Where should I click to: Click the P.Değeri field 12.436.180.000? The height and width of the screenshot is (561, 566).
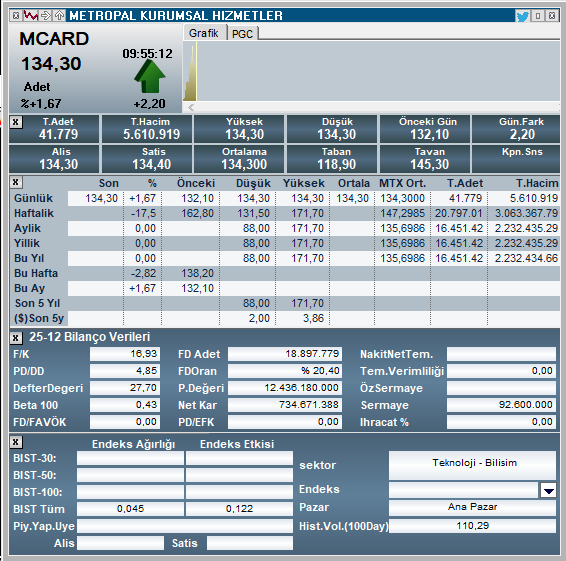click(x=285, y=388)
